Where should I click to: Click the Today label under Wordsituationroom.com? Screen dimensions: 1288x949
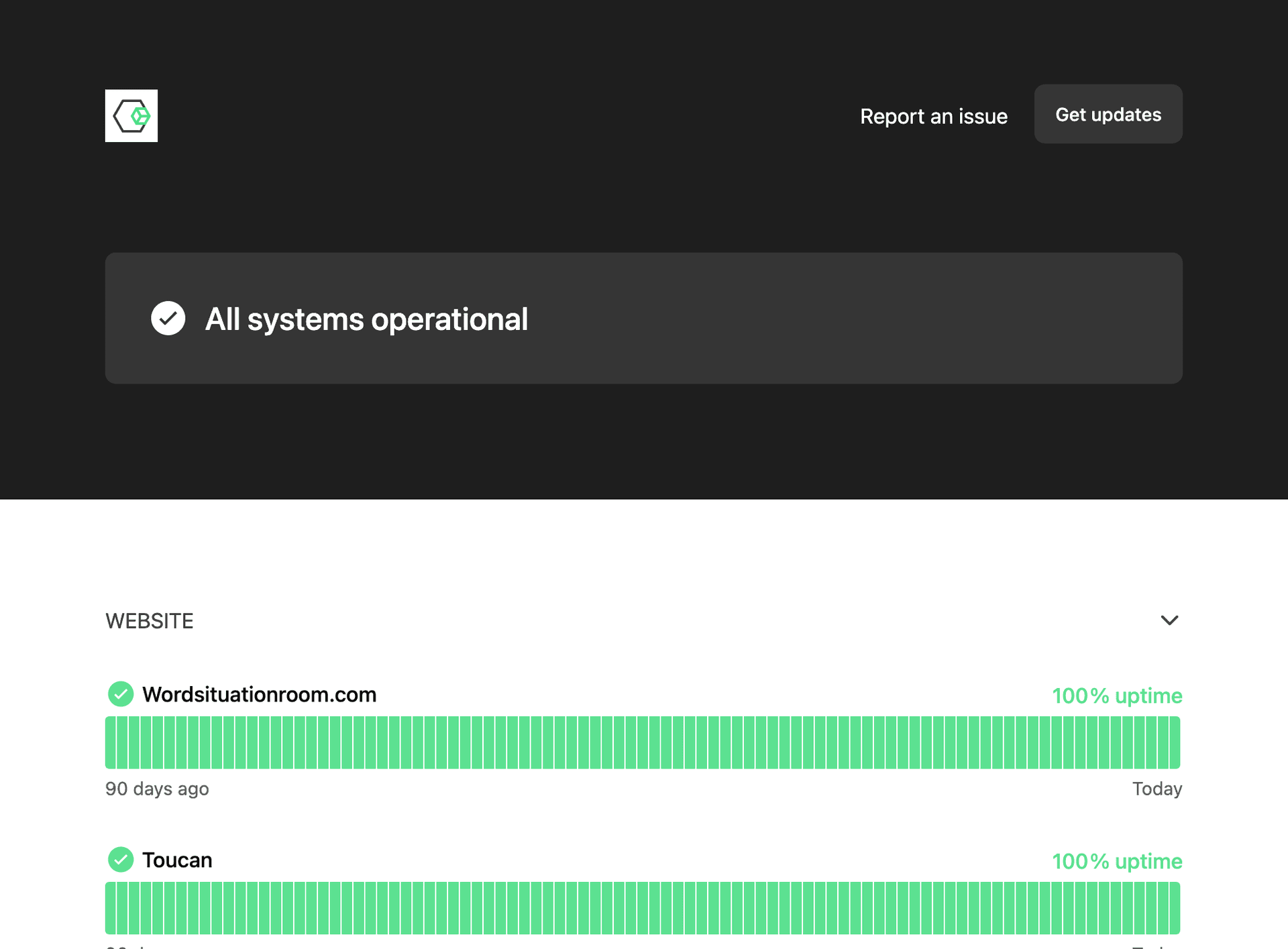coord(1157,789)
